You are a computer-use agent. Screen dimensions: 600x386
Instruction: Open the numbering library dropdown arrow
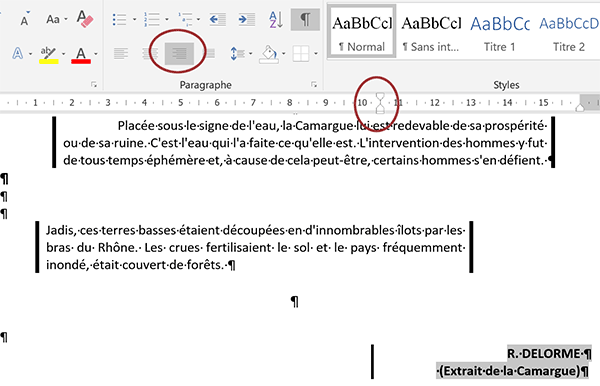click(167, 19)
